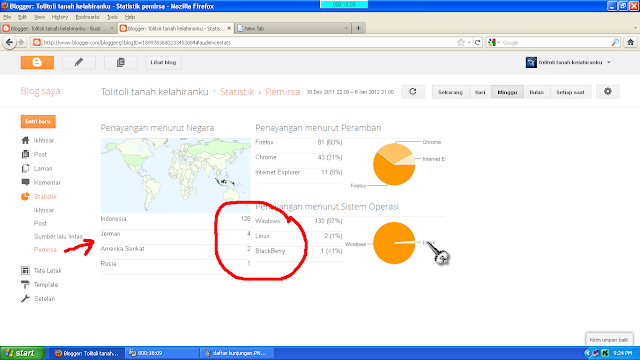This screenshot has width=640, height=360.
Task: Click the Windows operating system pie chart
Action: [394, 243]
